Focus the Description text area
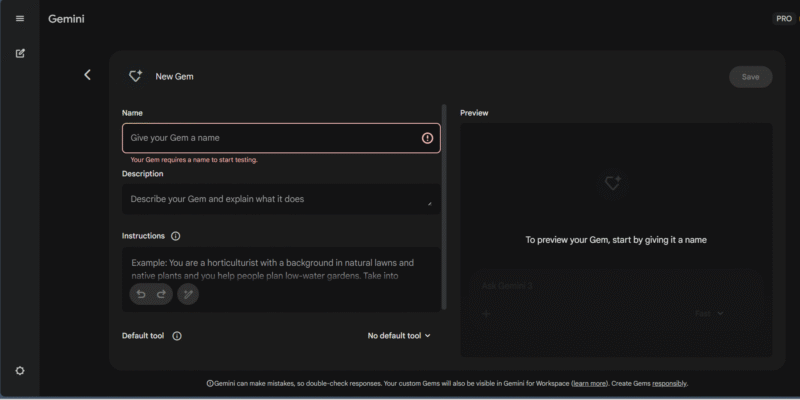This screenshot has height=400, width=800. [281, 199]
